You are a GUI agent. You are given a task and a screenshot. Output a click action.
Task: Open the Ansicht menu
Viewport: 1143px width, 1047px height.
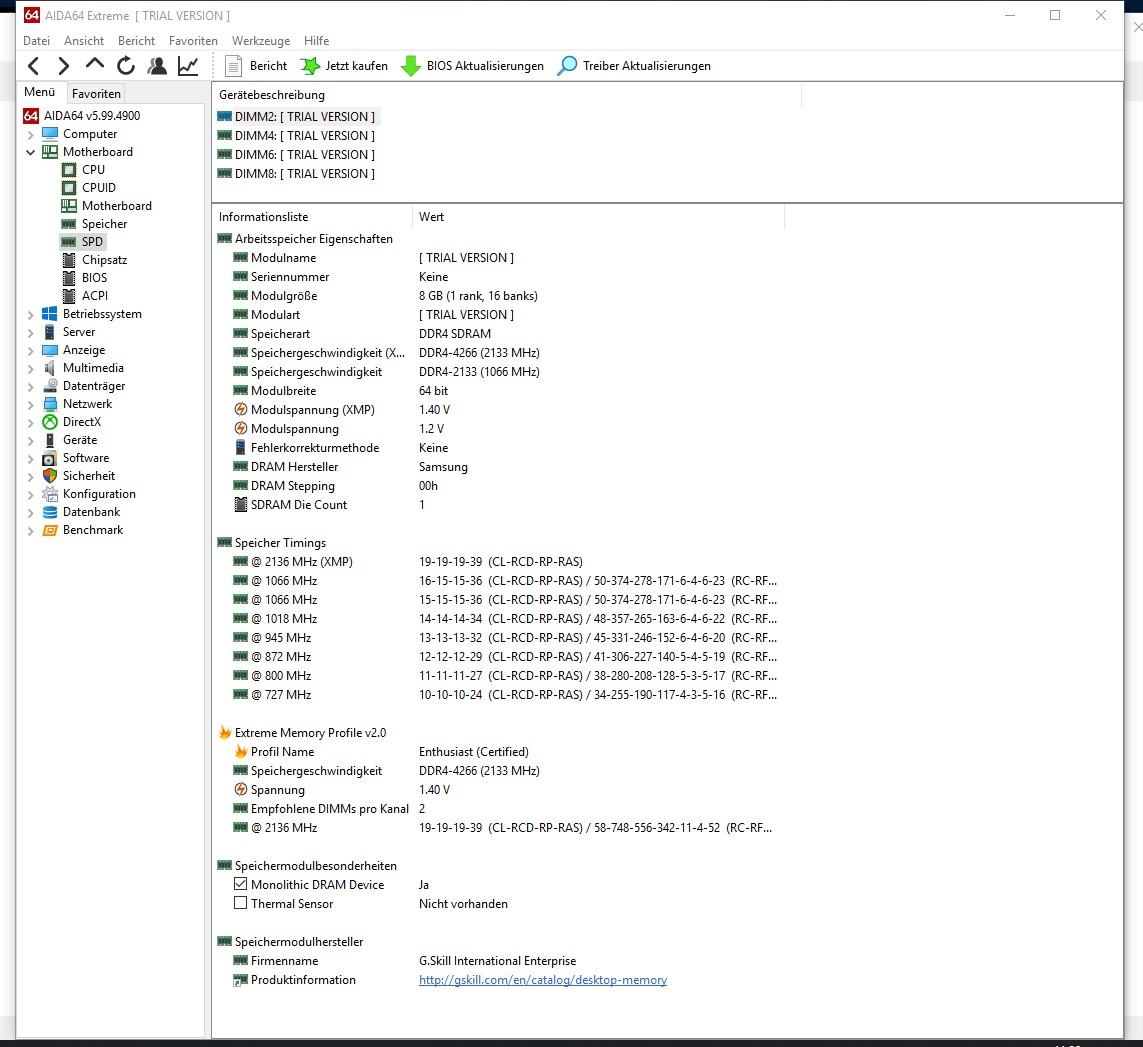84,41
